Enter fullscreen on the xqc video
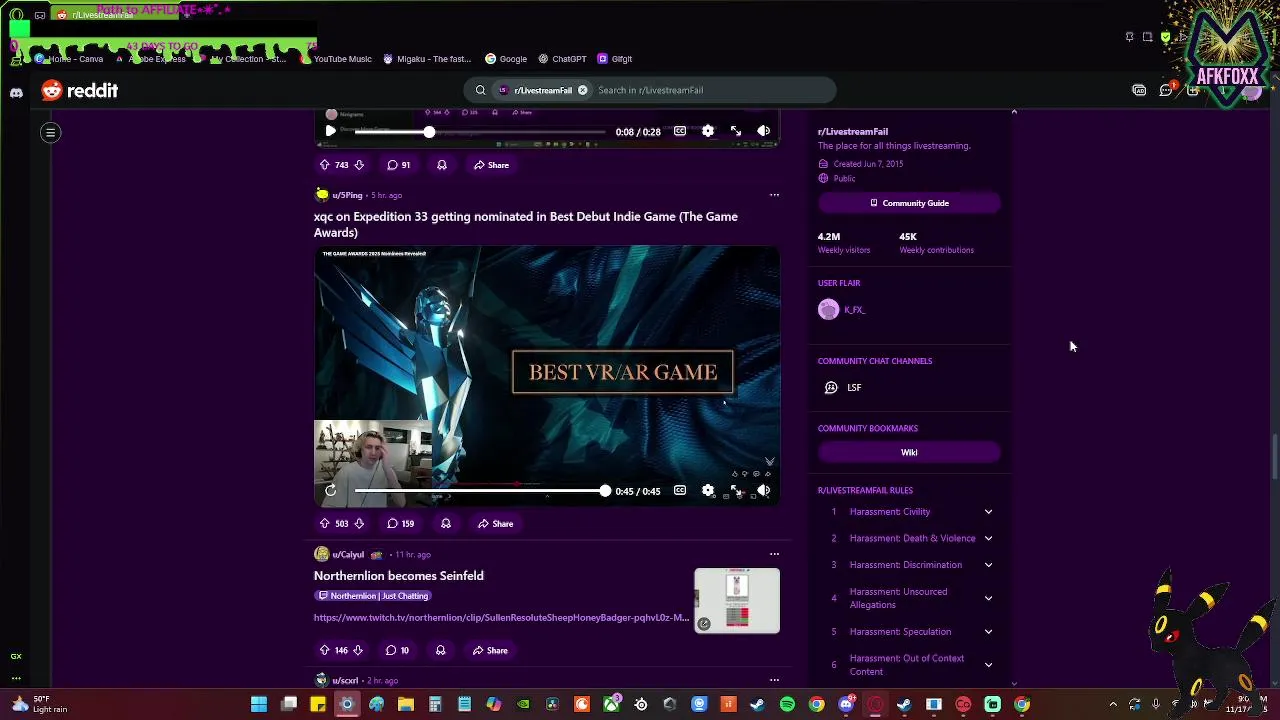The height and width of the screenshot is (720, 1280). [x=736, y=490]
